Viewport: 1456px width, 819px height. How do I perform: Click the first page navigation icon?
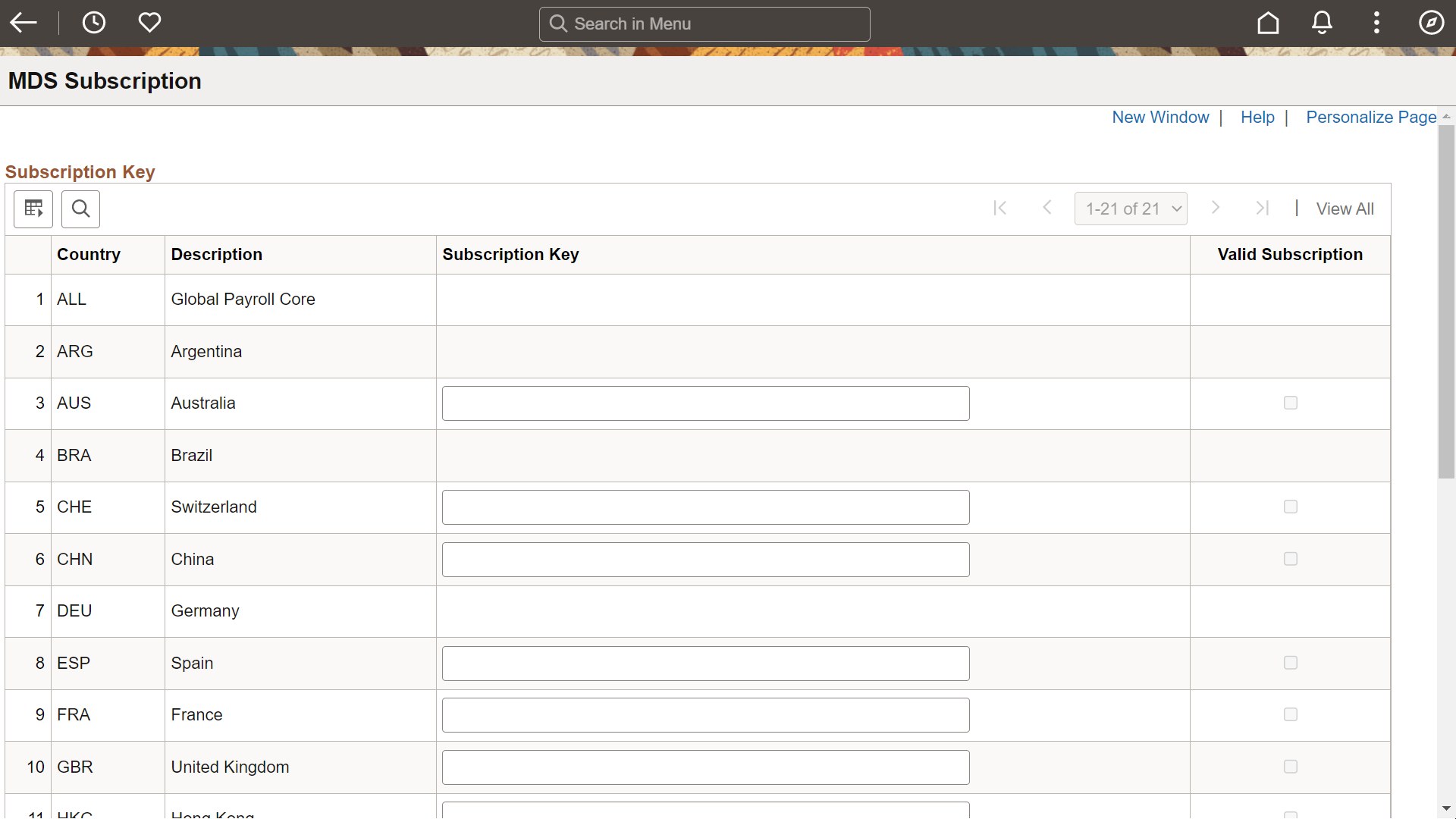(1000, 208)
